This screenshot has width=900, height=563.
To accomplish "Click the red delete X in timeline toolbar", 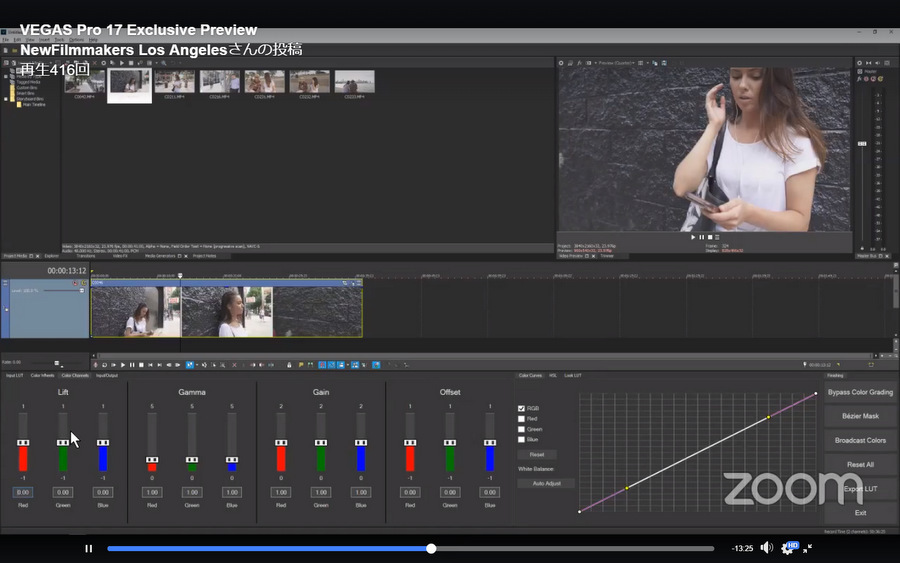I will tap(234, 364).
